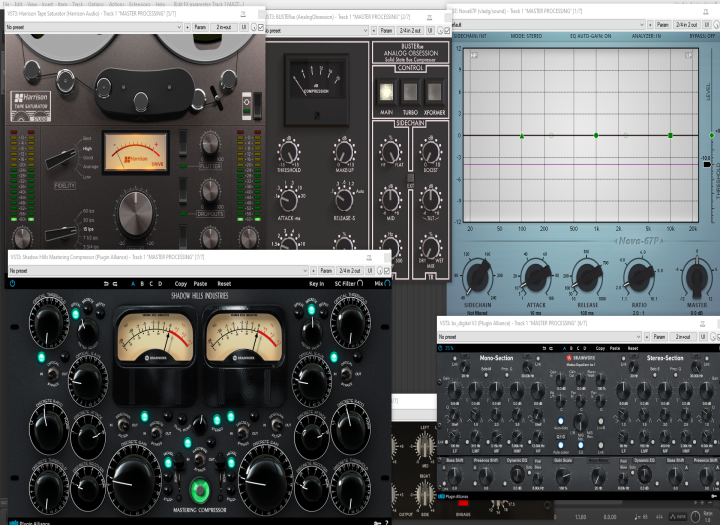
Task: Click UI button on Shadow Hills window
Action: 370,271
